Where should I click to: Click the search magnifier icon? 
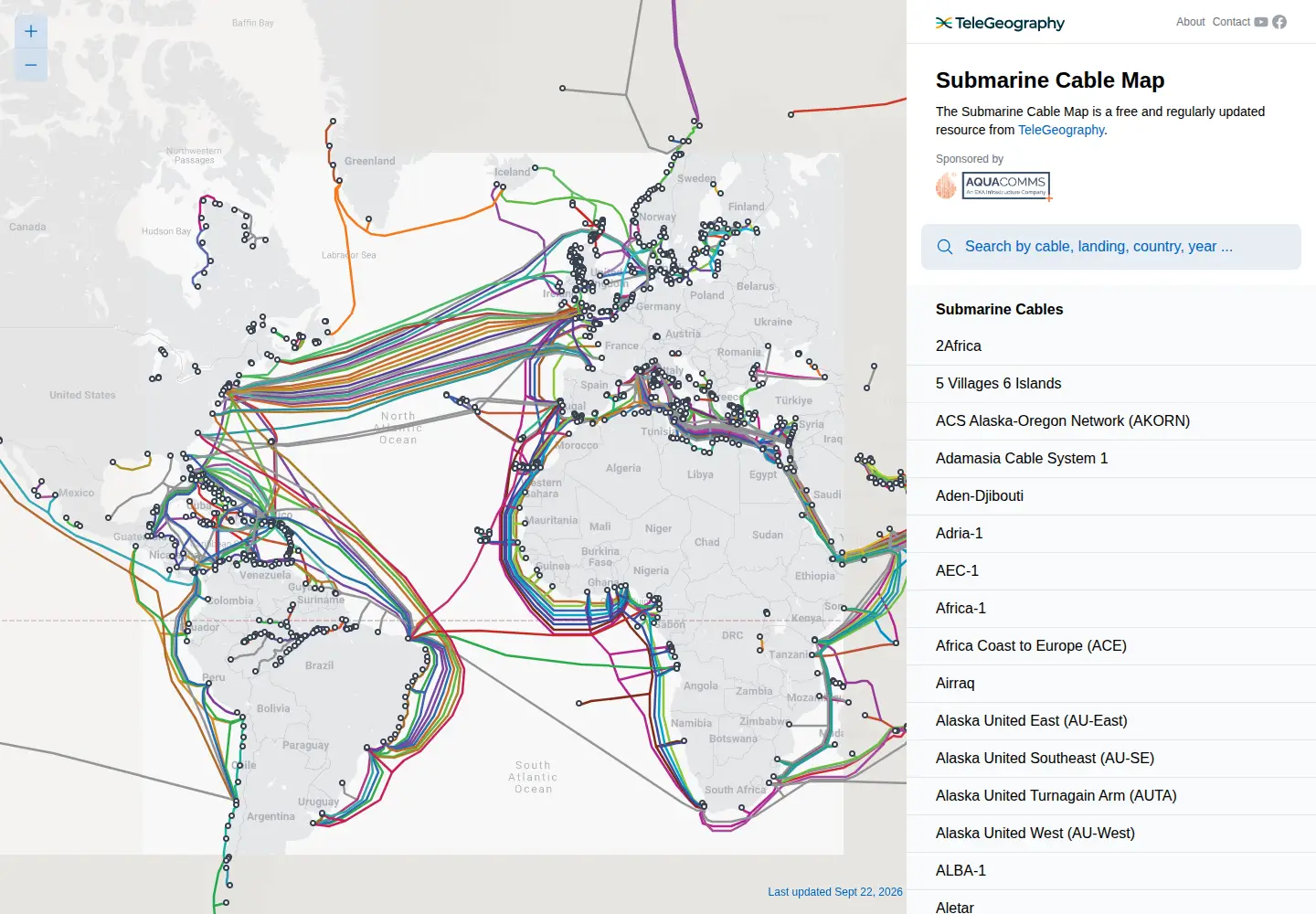(945, 247)
